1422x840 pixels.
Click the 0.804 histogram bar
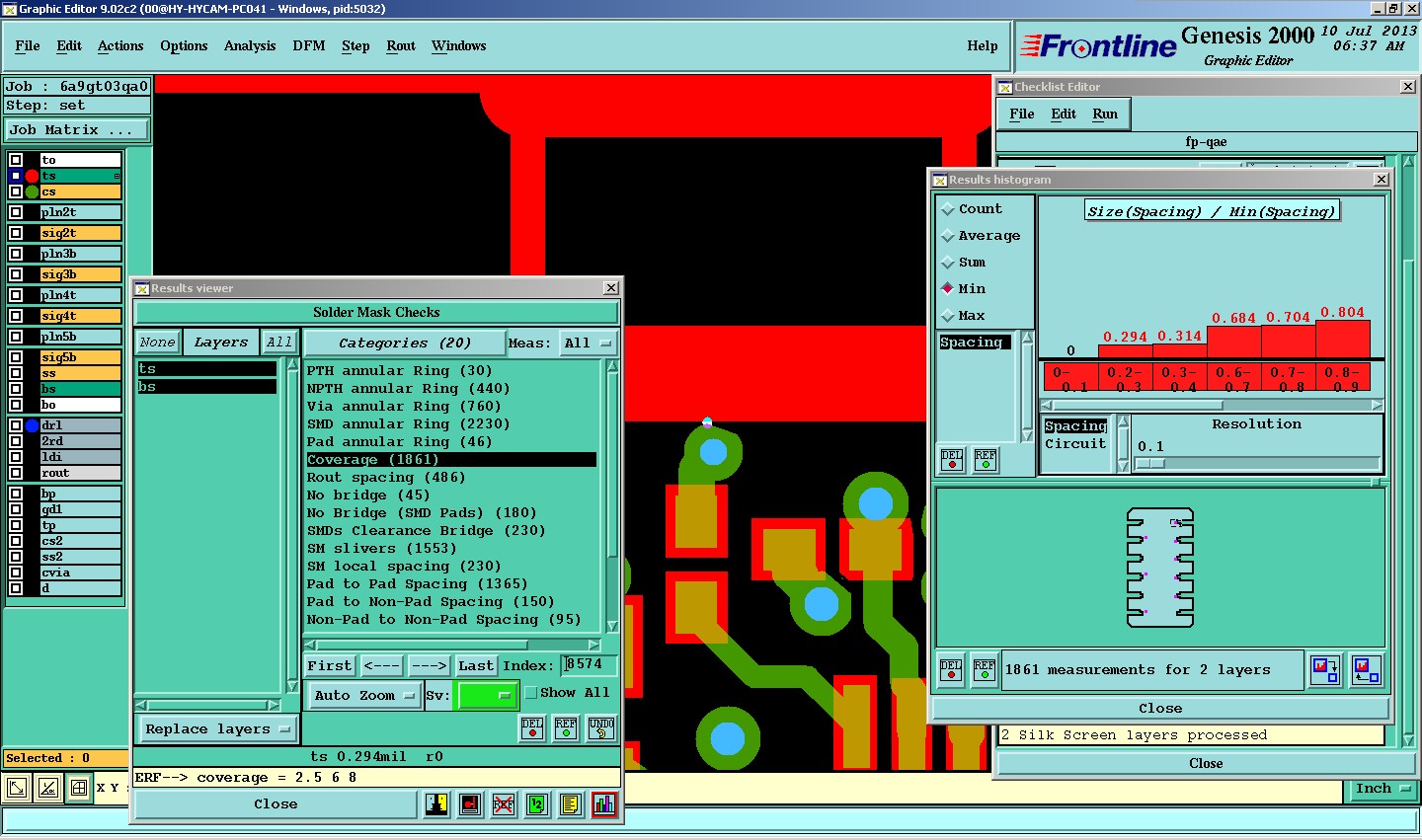(1343, 339)
